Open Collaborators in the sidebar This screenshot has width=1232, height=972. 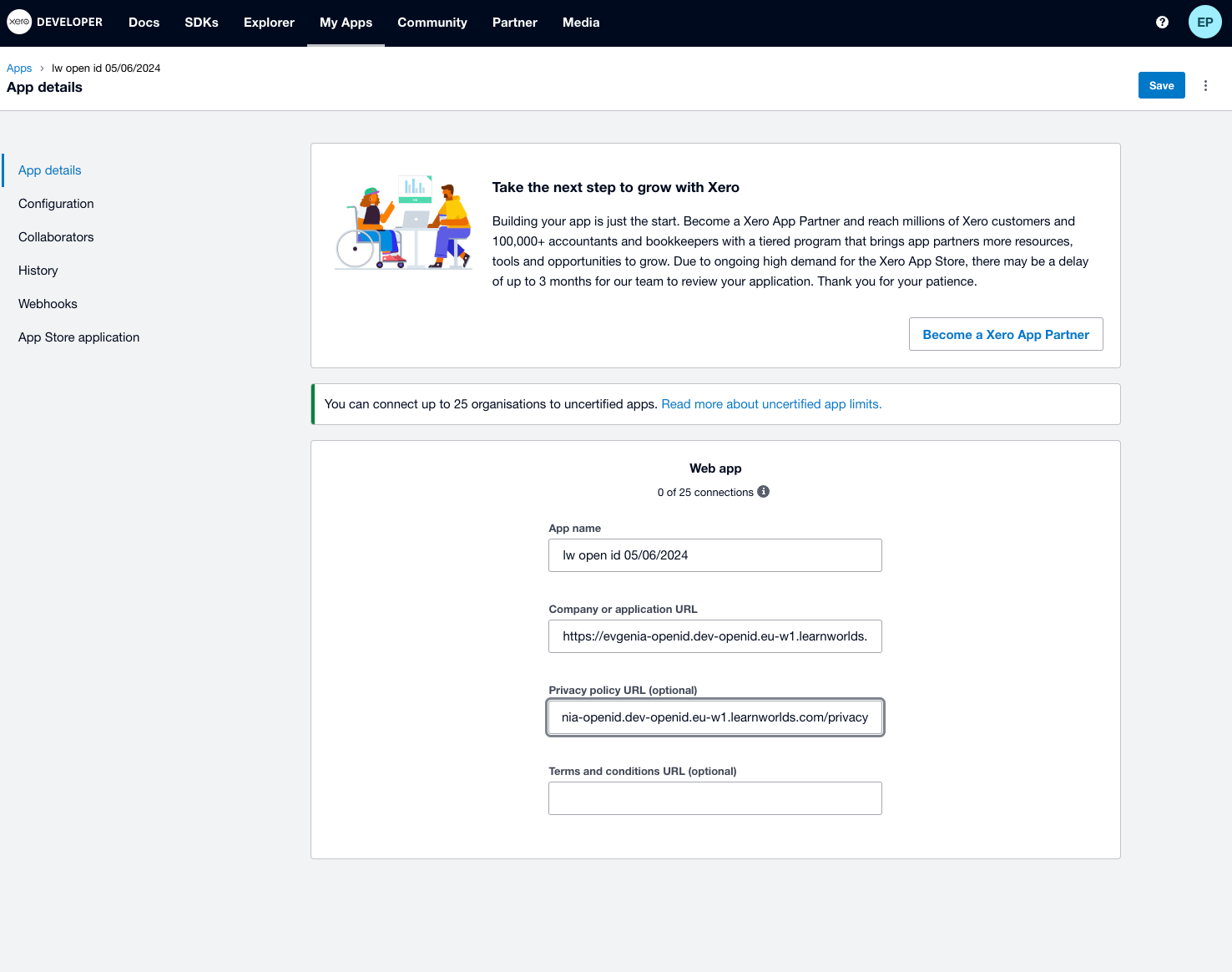(56, 237)
